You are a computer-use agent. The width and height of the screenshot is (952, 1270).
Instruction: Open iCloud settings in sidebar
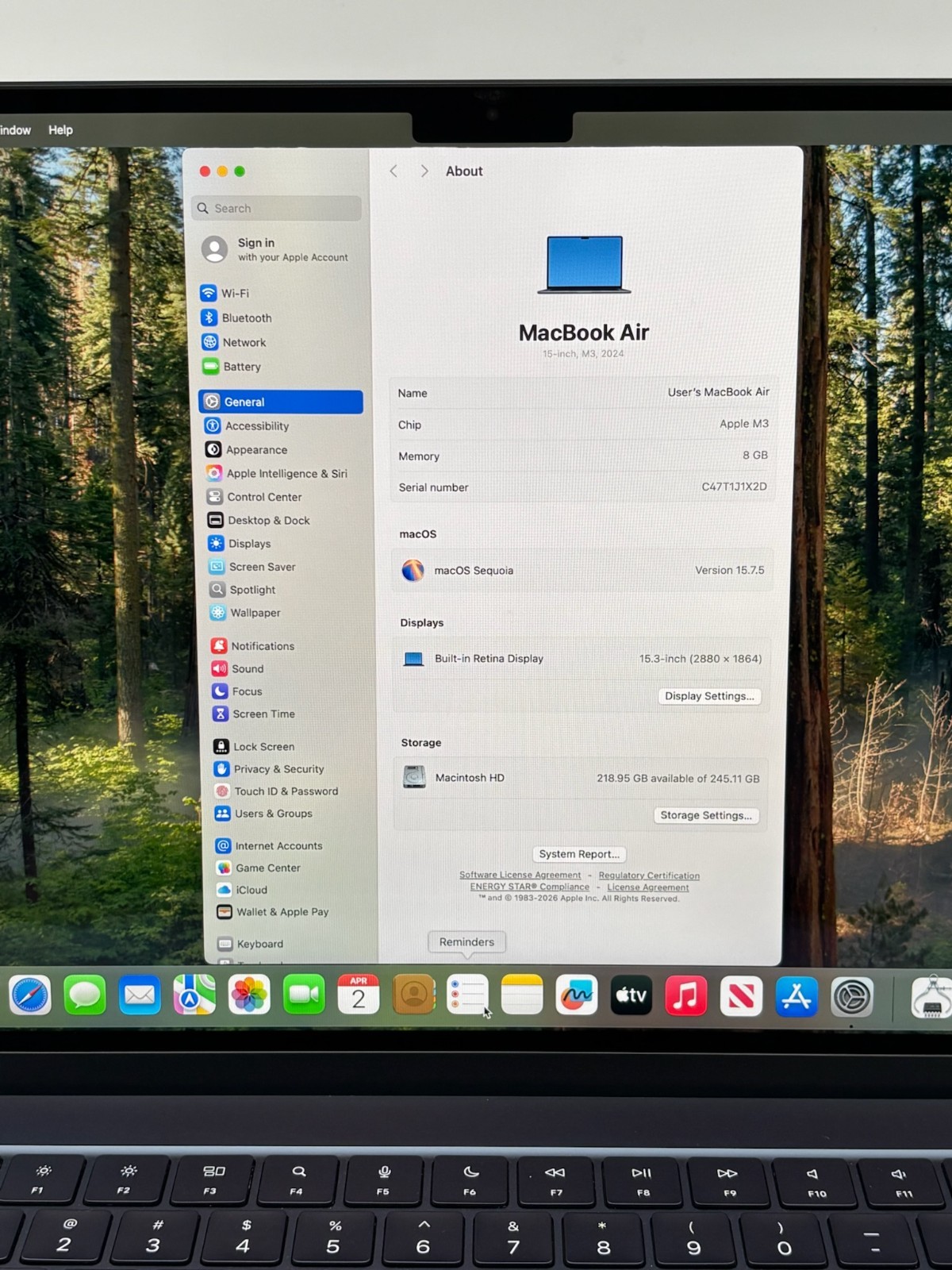click(243, 891)
